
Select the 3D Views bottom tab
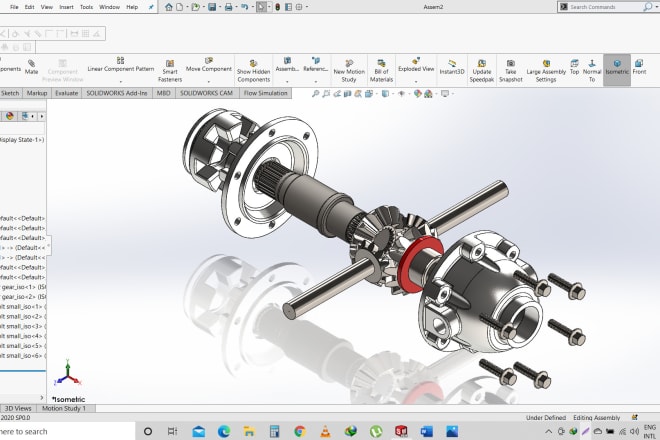tap(18, 408)
